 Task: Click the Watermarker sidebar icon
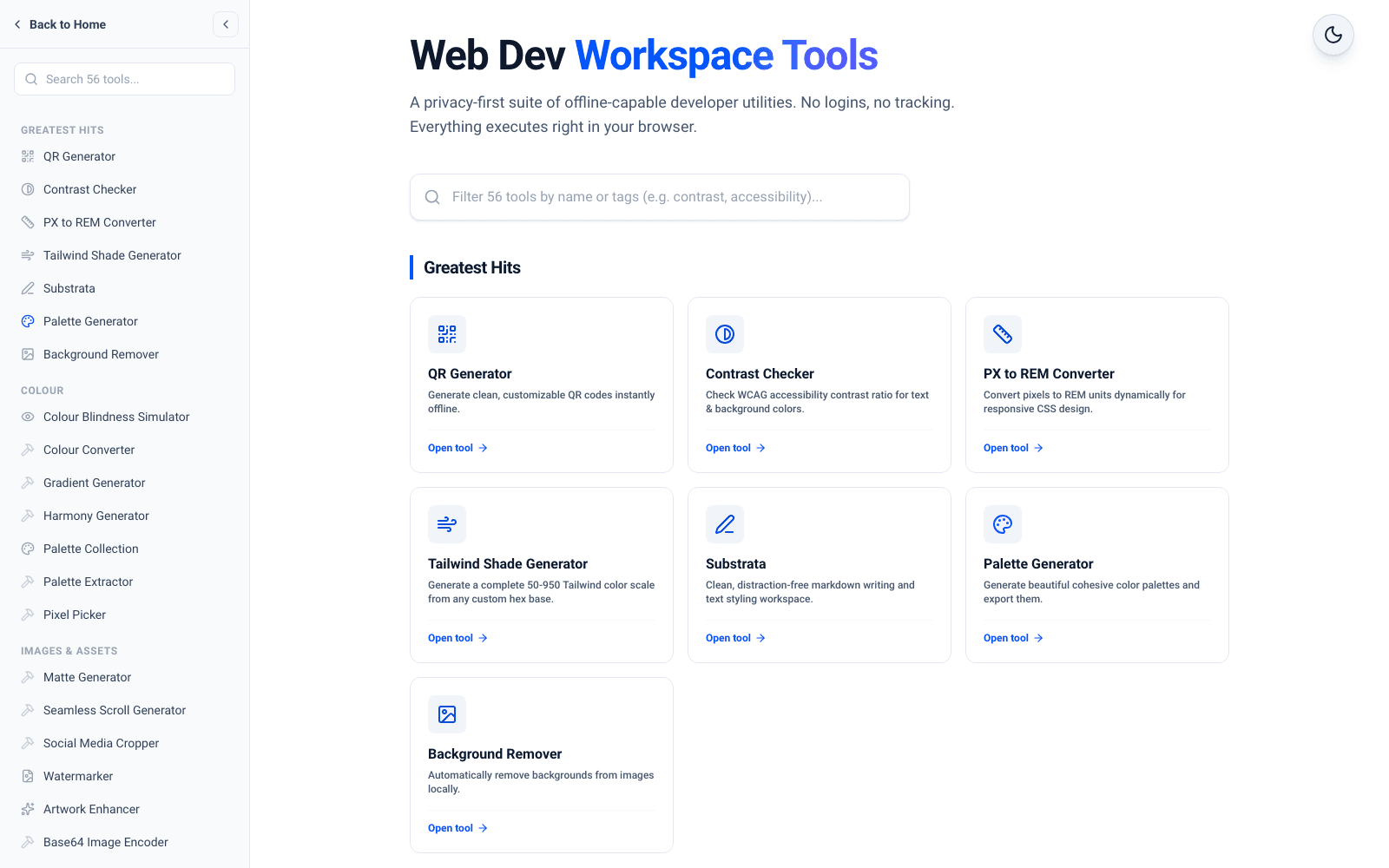(x=28, y=776)
